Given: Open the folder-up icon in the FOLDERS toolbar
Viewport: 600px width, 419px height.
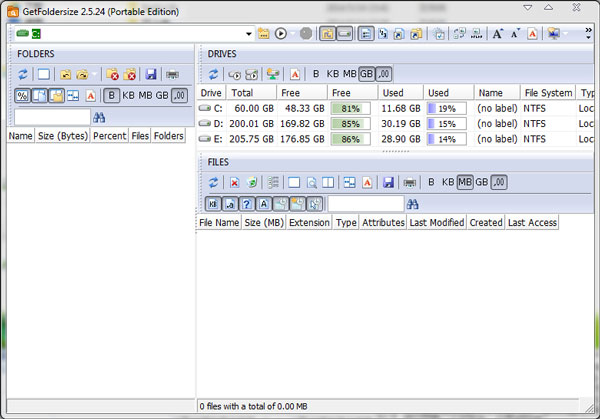Looking at the screenshot, I should pyautogui.click(x=66, y=74).
